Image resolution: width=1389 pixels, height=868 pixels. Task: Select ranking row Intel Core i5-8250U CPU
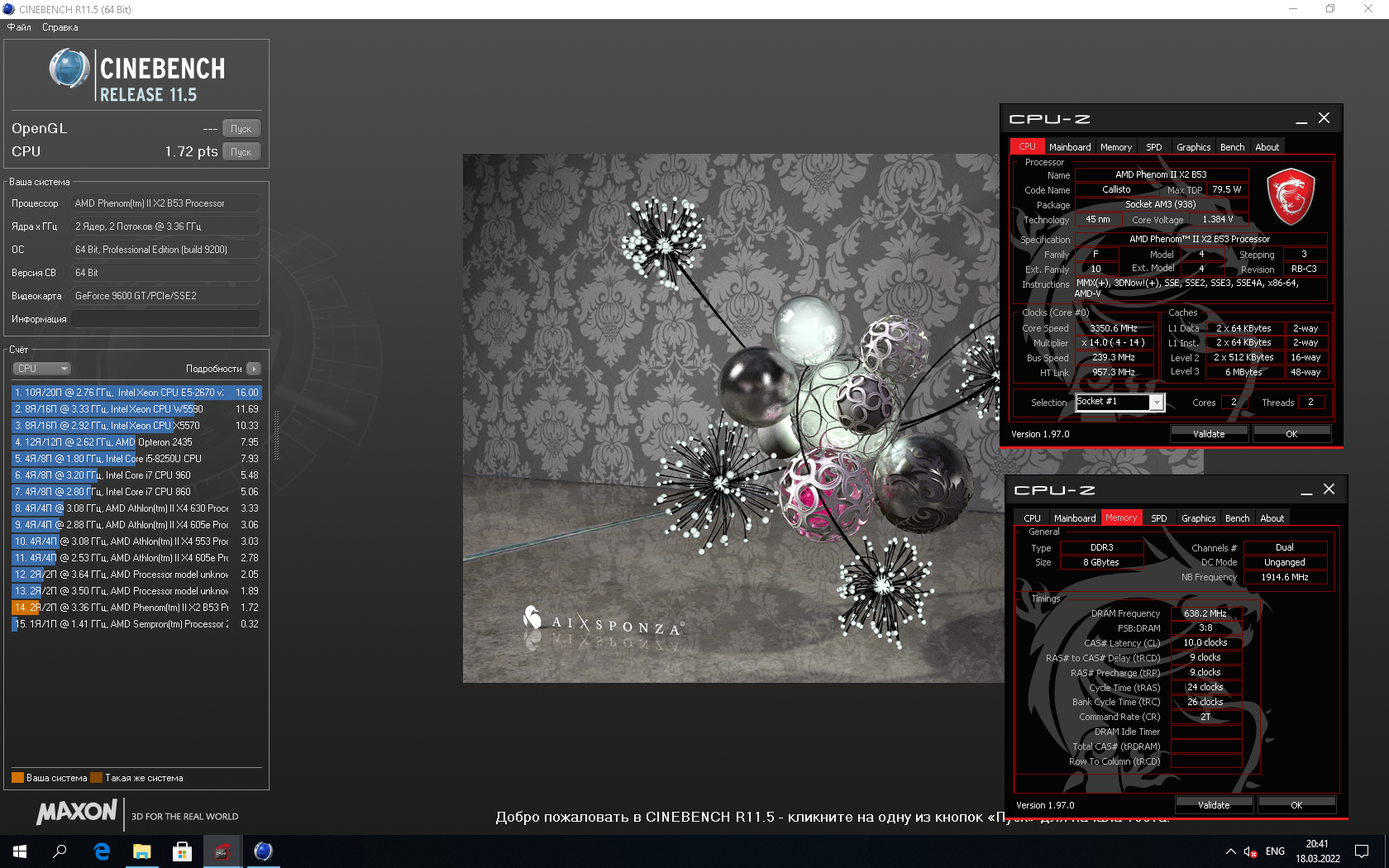point(136,459)
